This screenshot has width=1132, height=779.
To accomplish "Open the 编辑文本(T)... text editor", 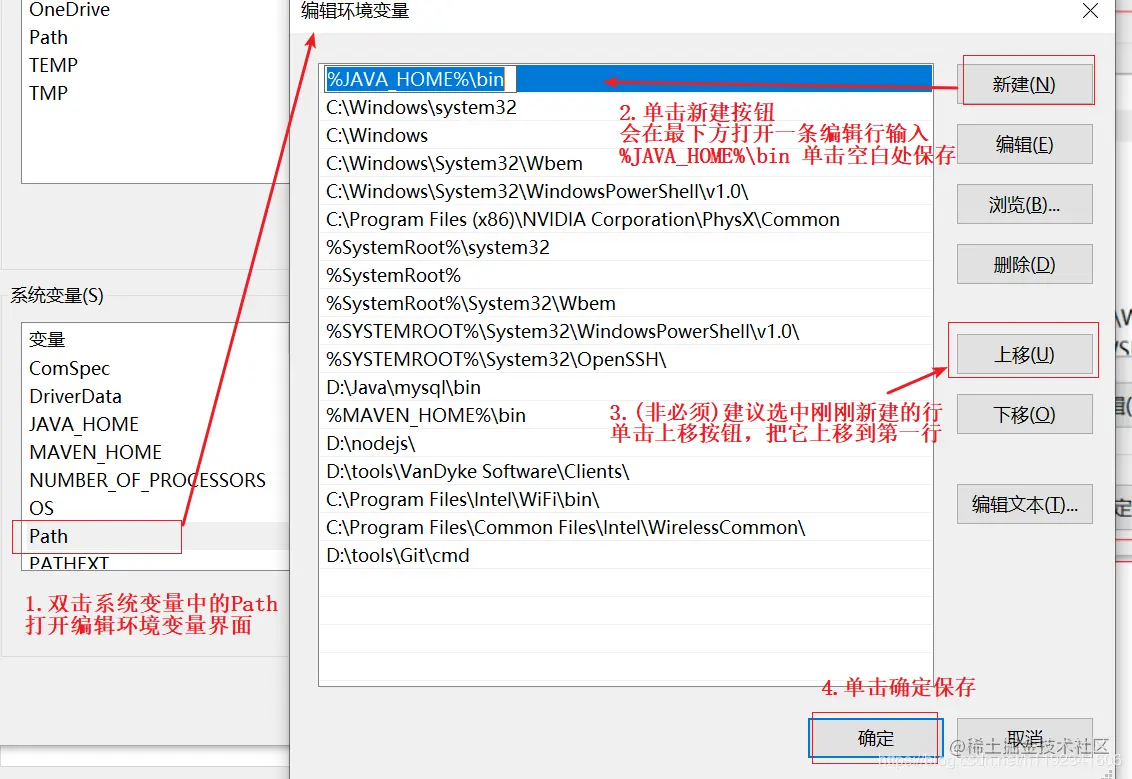I will tap(1024, 504).
